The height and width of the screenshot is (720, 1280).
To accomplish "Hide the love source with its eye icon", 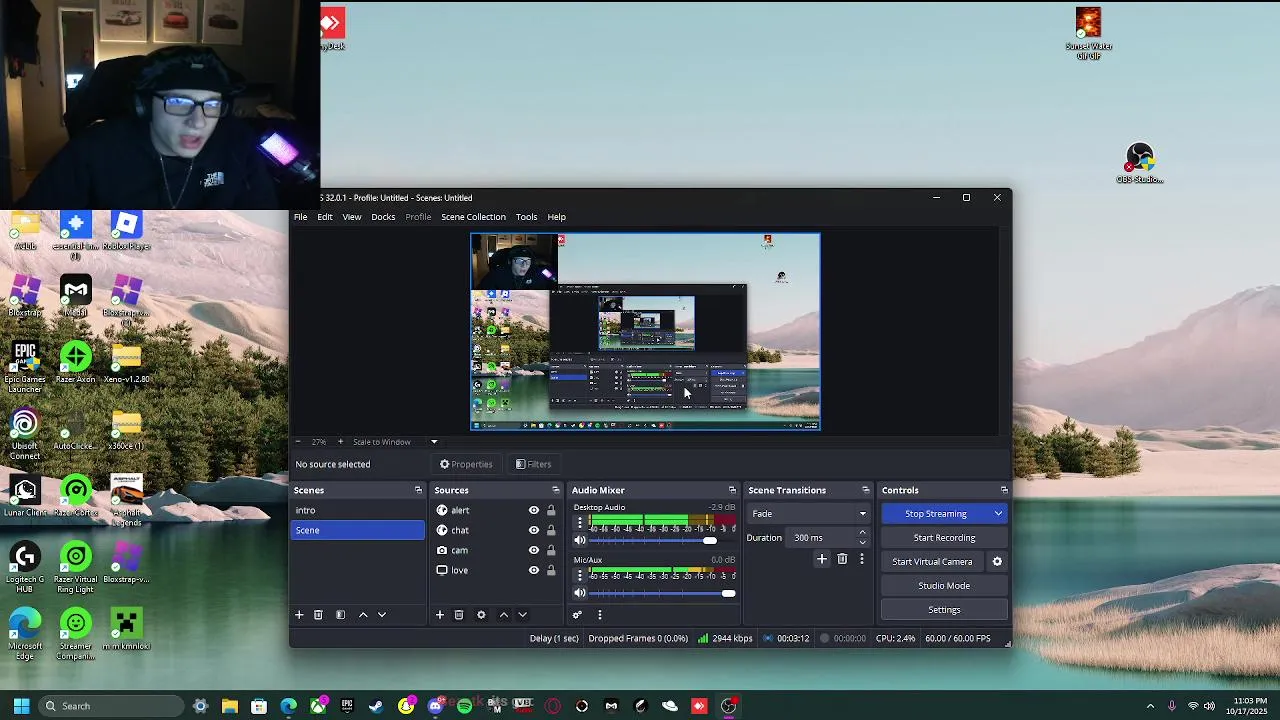I will 534,570.
